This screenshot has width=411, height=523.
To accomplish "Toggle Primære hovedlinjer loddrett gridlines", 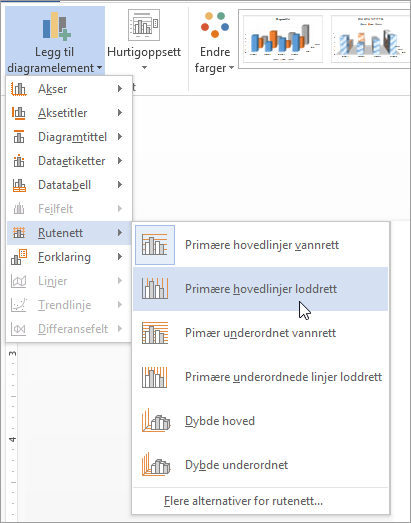I will pos(261,289).
